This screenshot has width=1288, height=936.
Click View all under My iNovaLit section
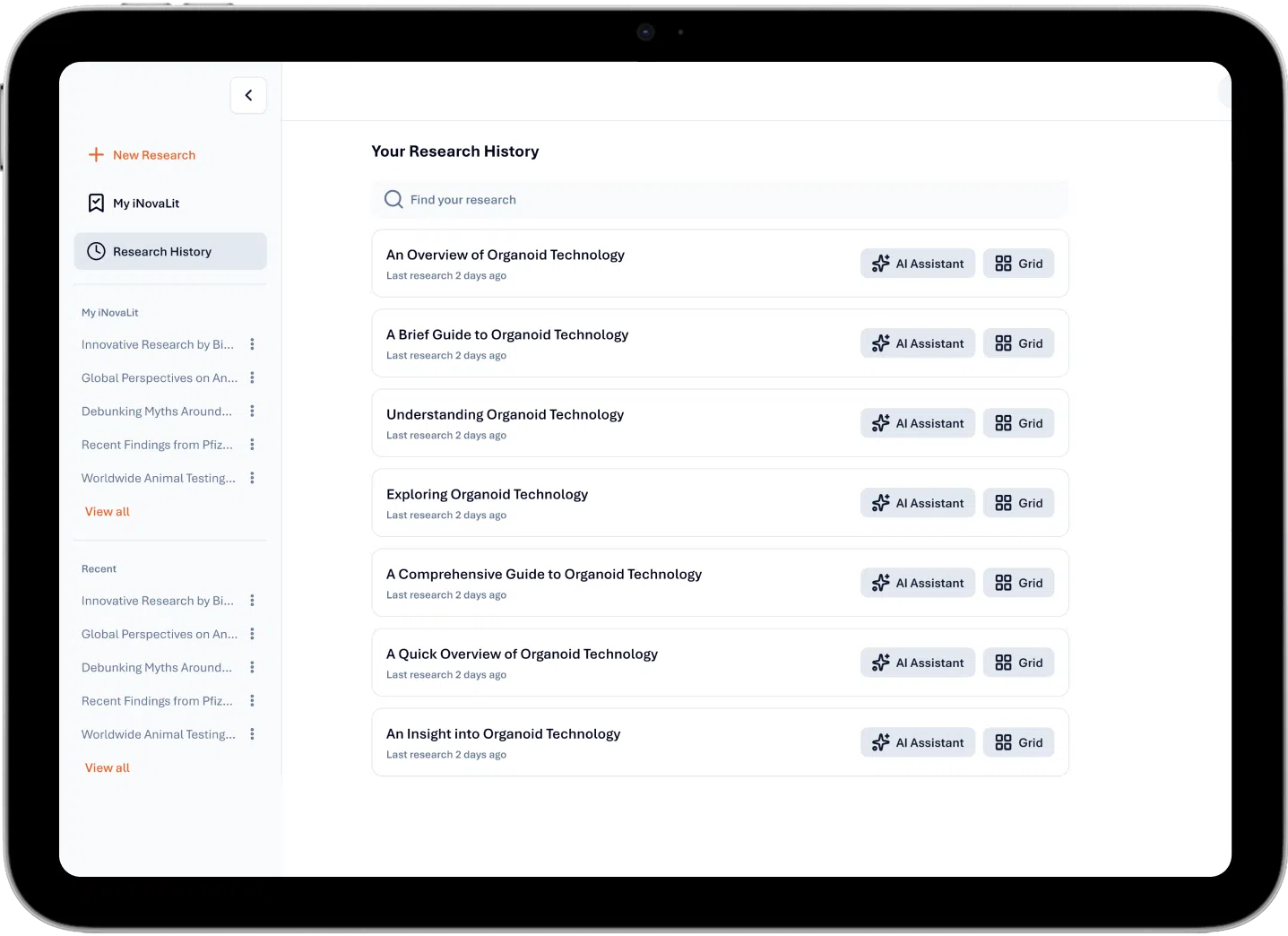[x=108, y=512]
